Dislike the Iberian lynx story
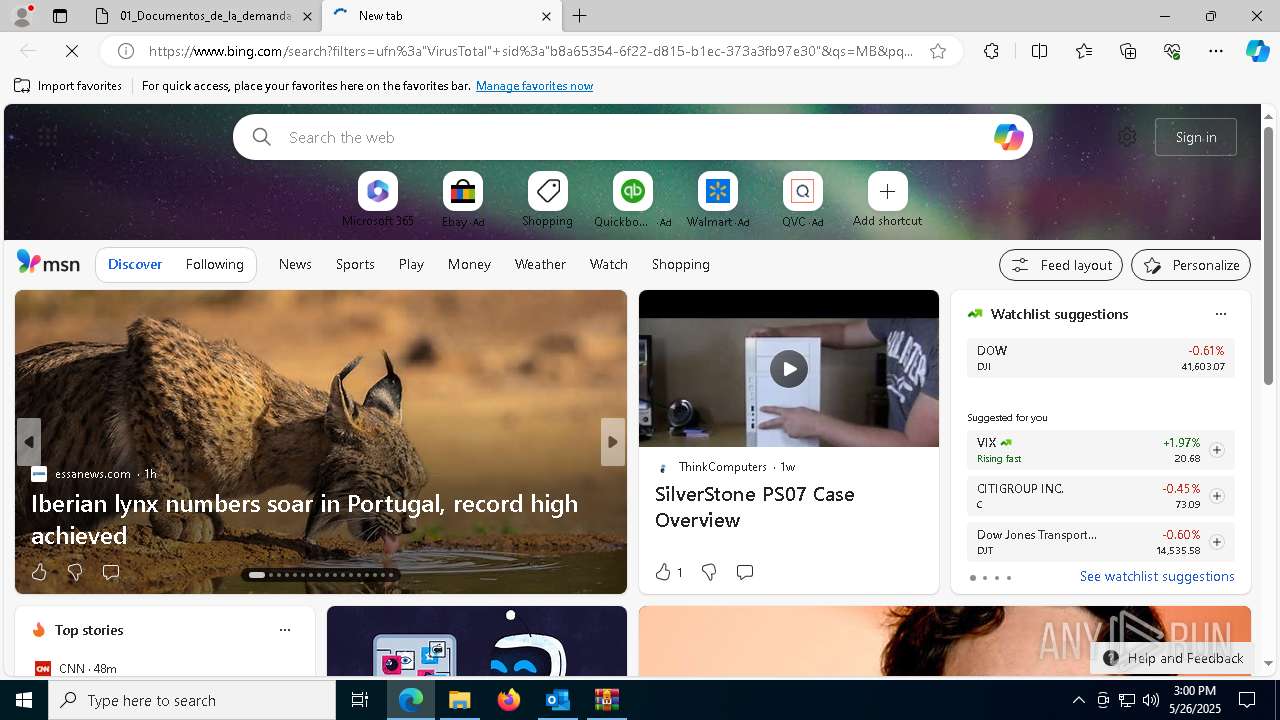Image resolution: width=1280 pixels, height=720 pixels. click(x=74, y=572)
